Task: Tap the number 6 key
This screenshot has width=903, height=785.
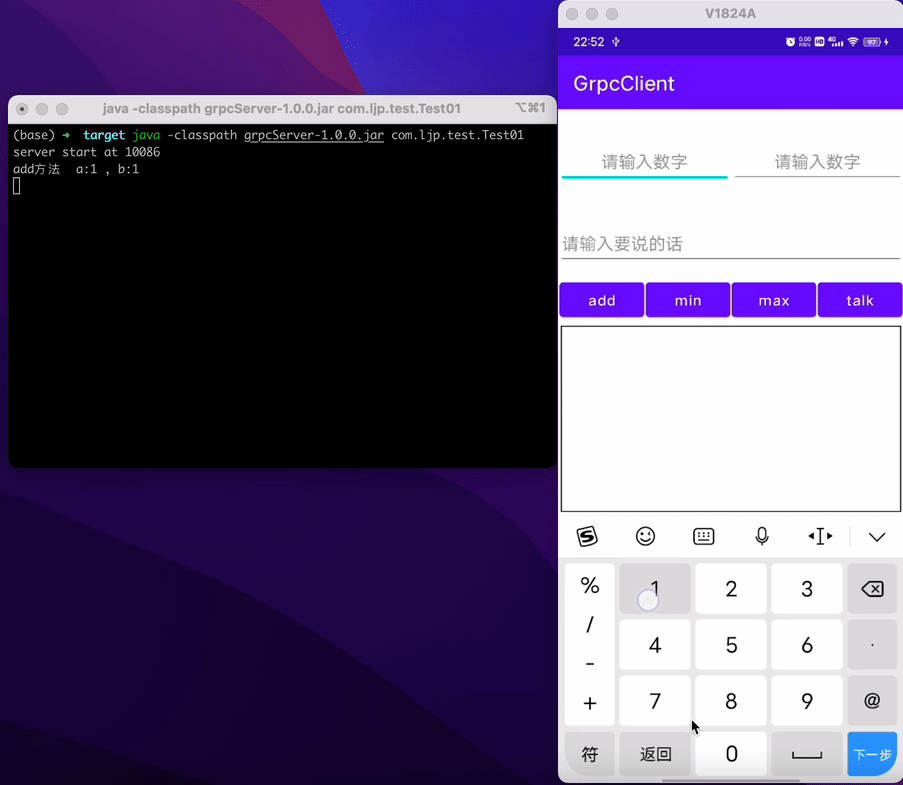Action: tap(807, 644)
